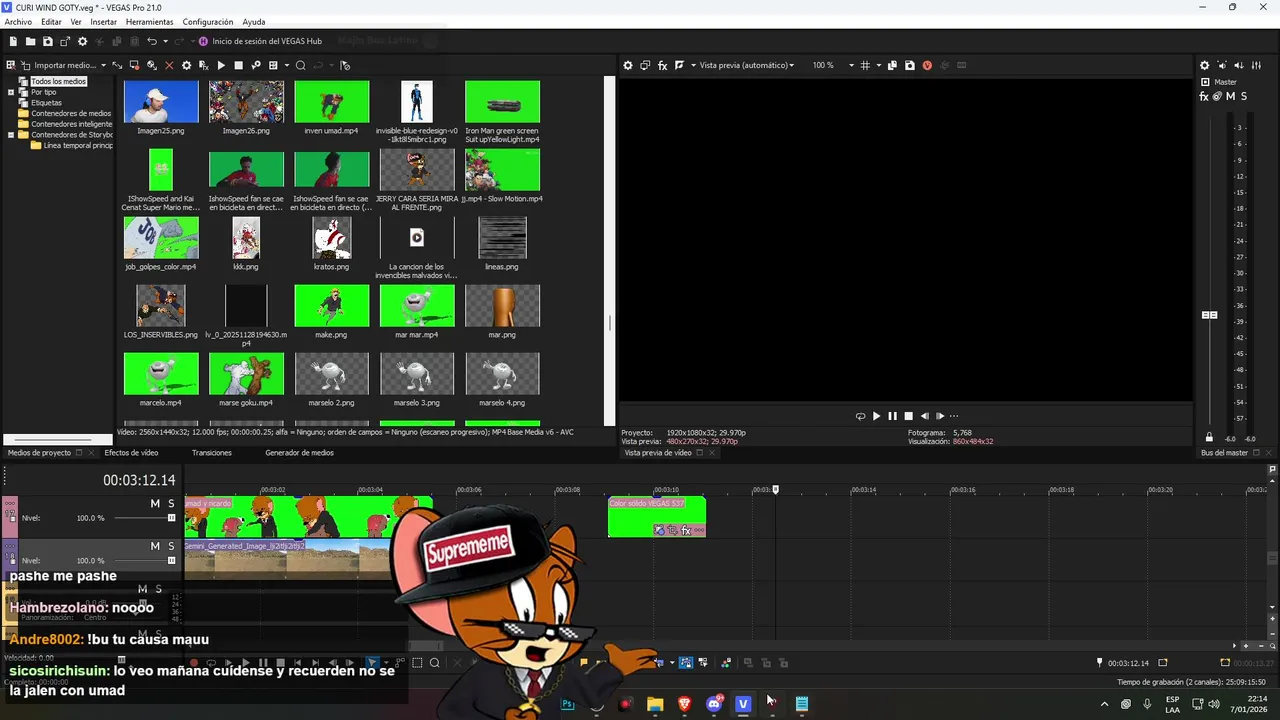Screen dimensions: 1280x720
Task: Select the marse goku.mp4 thumbnail
Action: pos(246,374)
